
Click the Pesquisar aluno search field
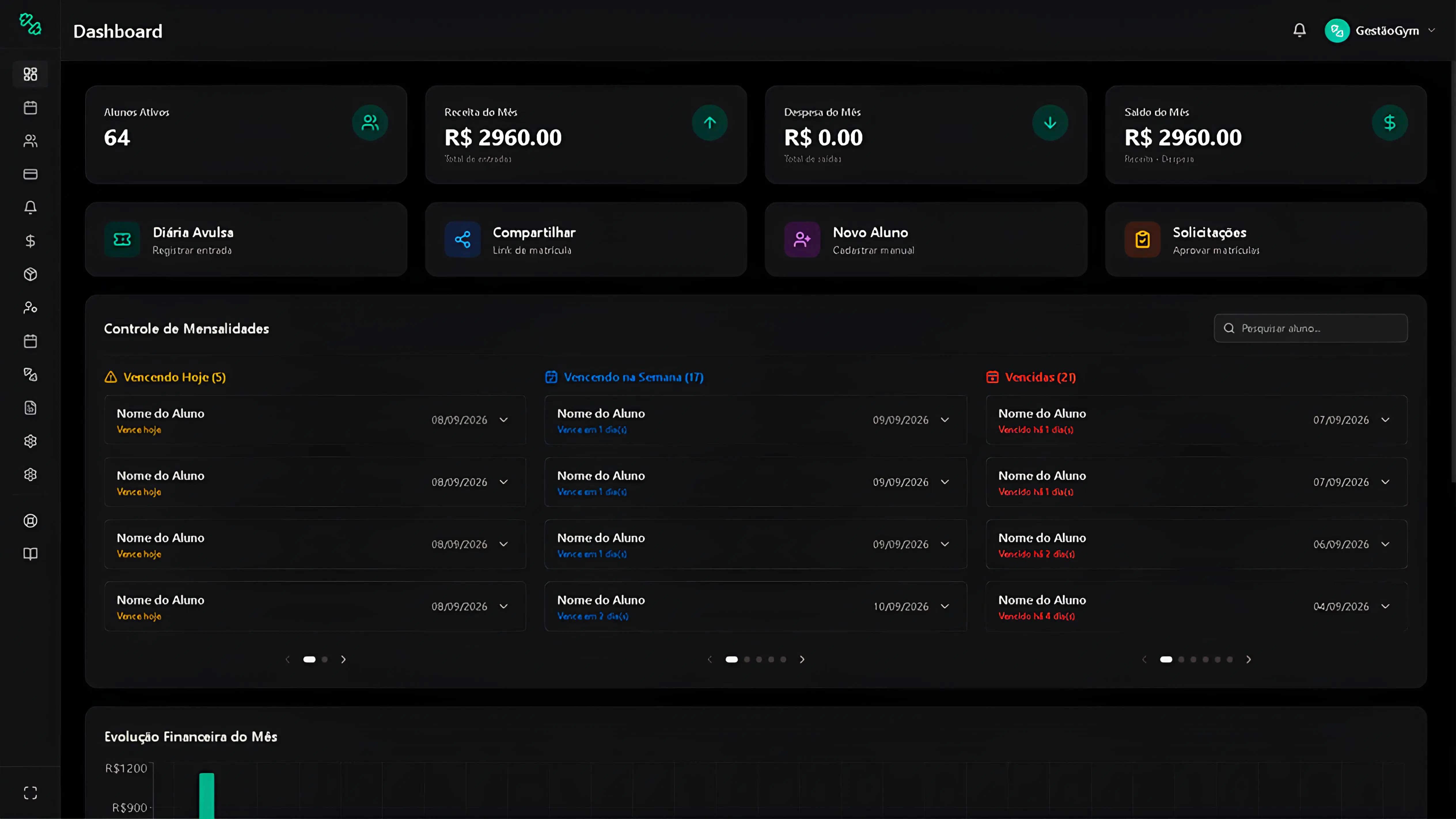(1311, 328)
